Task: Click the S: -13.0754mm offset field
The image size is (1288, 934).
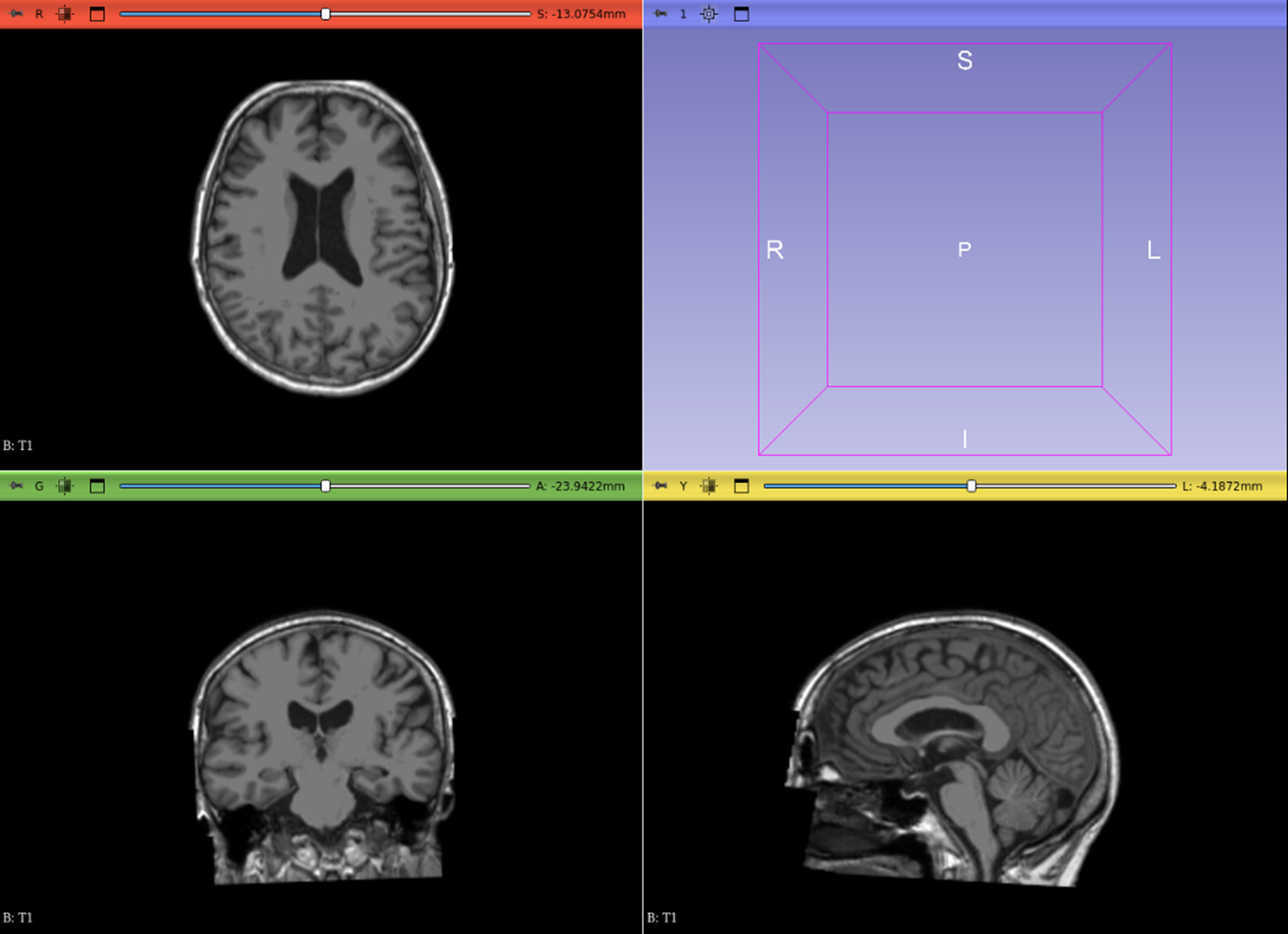Action: (581, 14)
